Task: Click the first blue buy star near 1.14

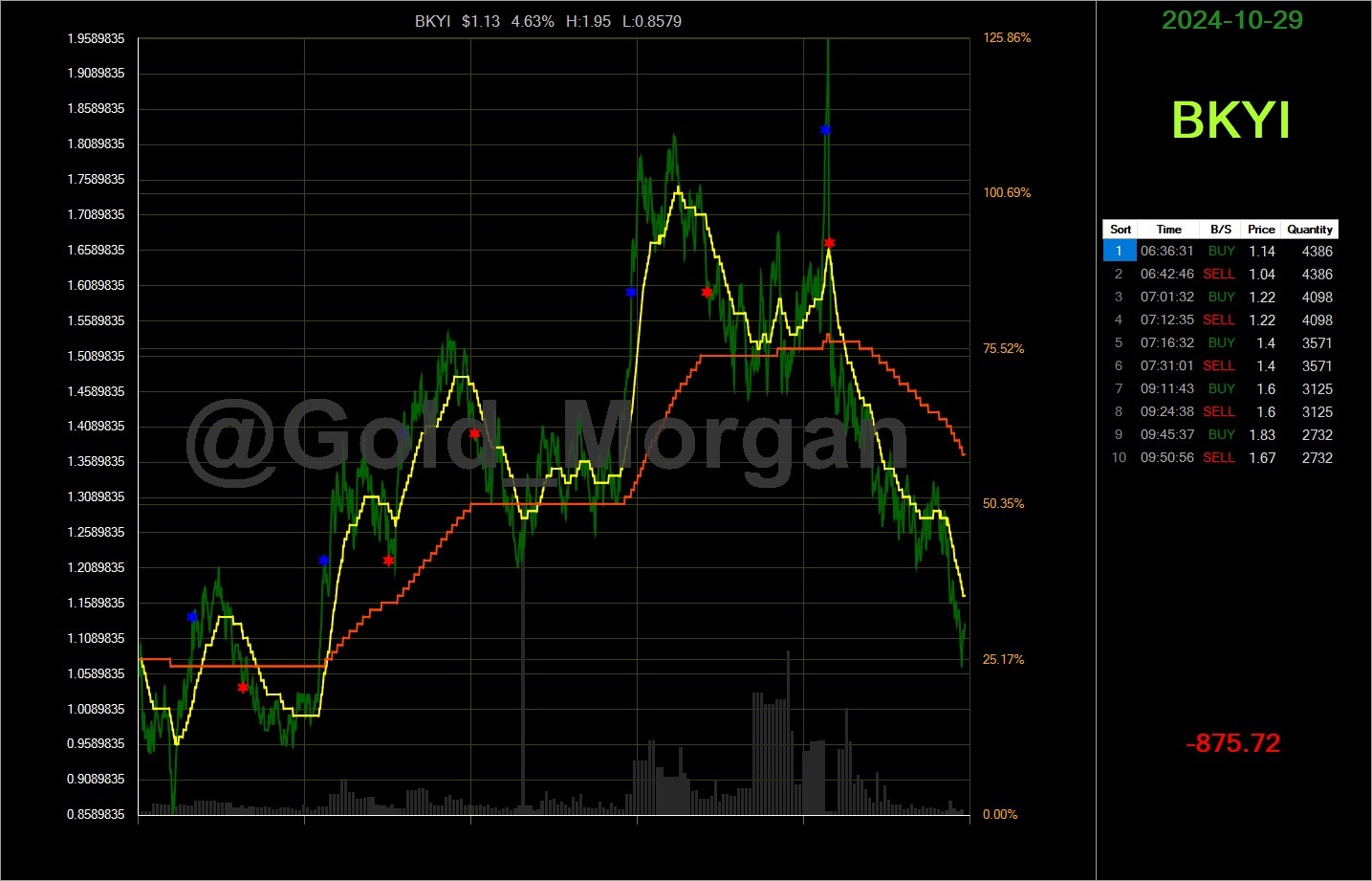Action: [x=192, y=616]
